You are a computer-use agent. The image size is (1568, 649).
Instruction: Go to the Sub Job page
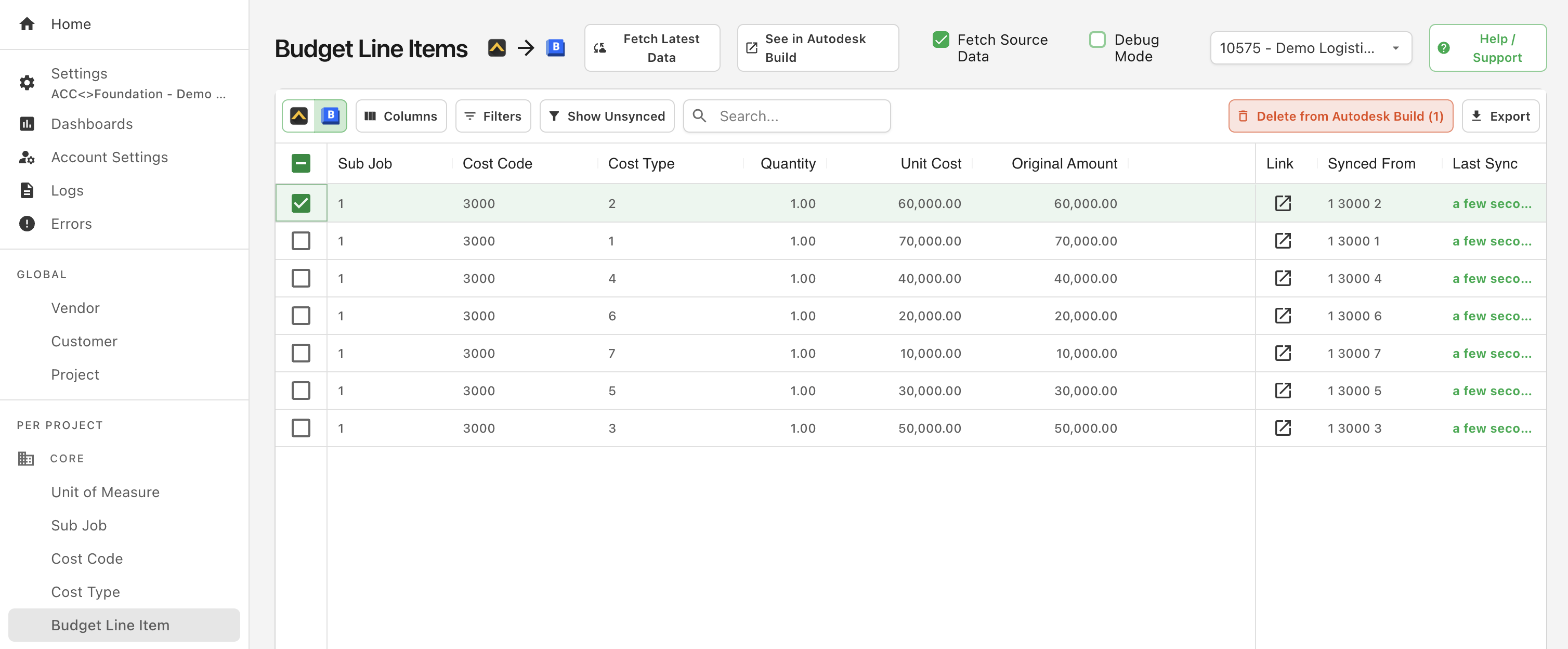pos(79,525)
